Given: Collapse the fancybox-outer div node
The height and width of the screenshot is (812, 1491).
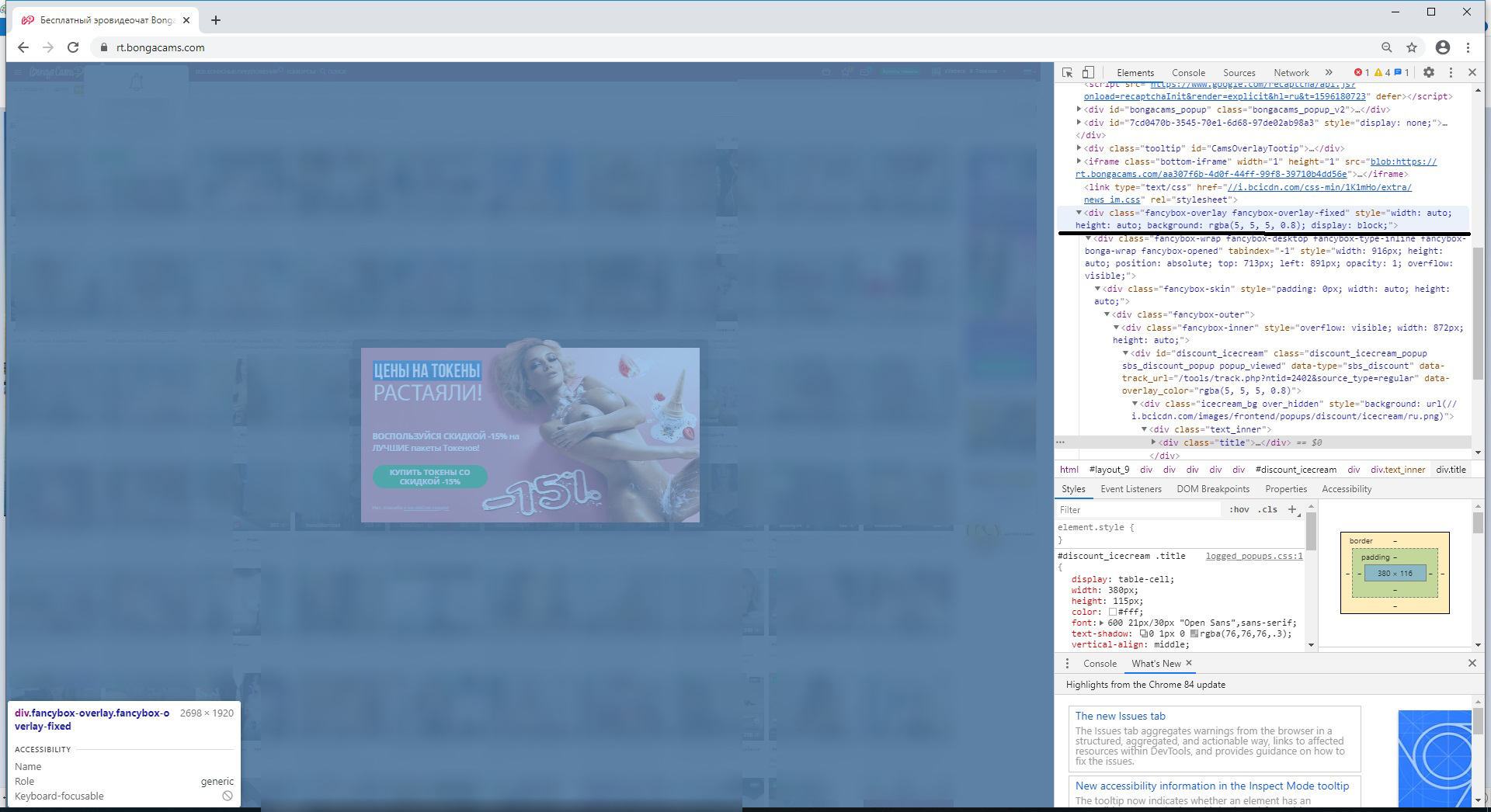Looking at the screenshot, I should [1107, 314].
